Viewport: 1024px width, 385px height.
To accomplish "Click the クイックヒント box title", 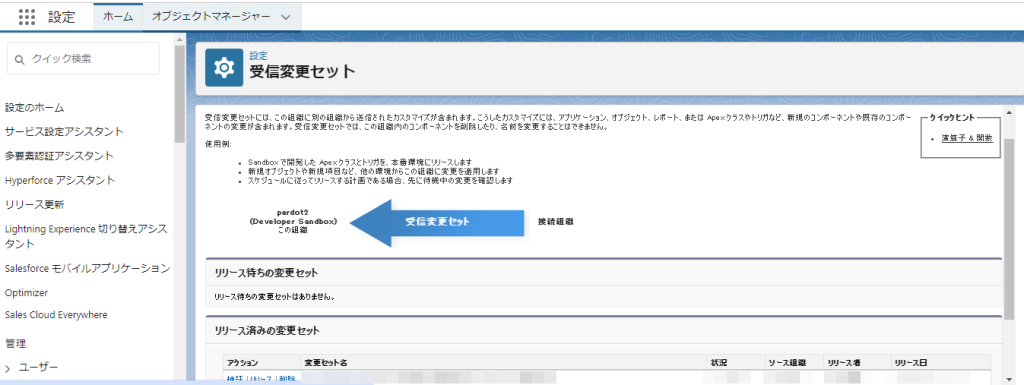I will tap(952, 117).
